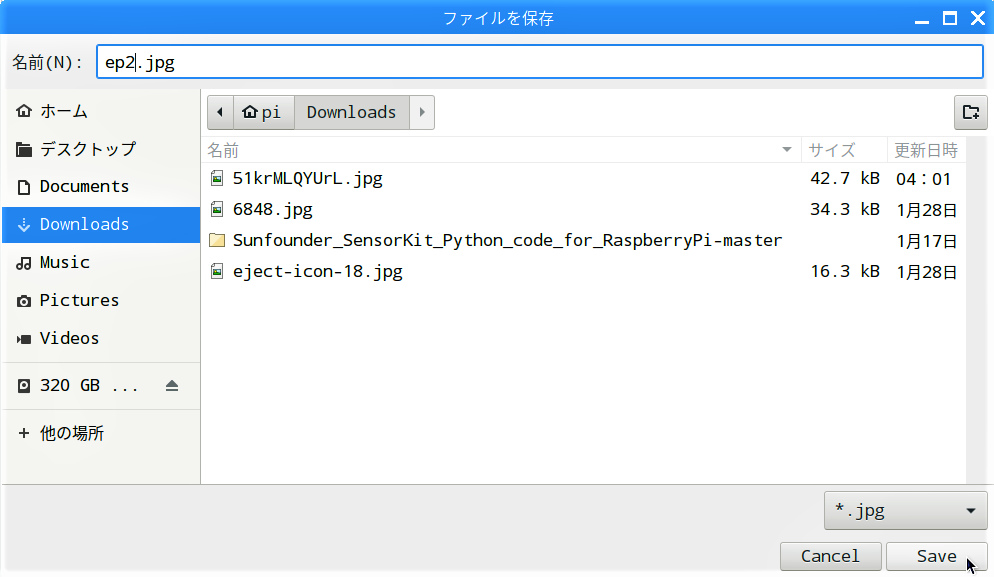Eject the 320 GB drive
This screenshot has height=577, width=994.
click(x=172, y=386)
